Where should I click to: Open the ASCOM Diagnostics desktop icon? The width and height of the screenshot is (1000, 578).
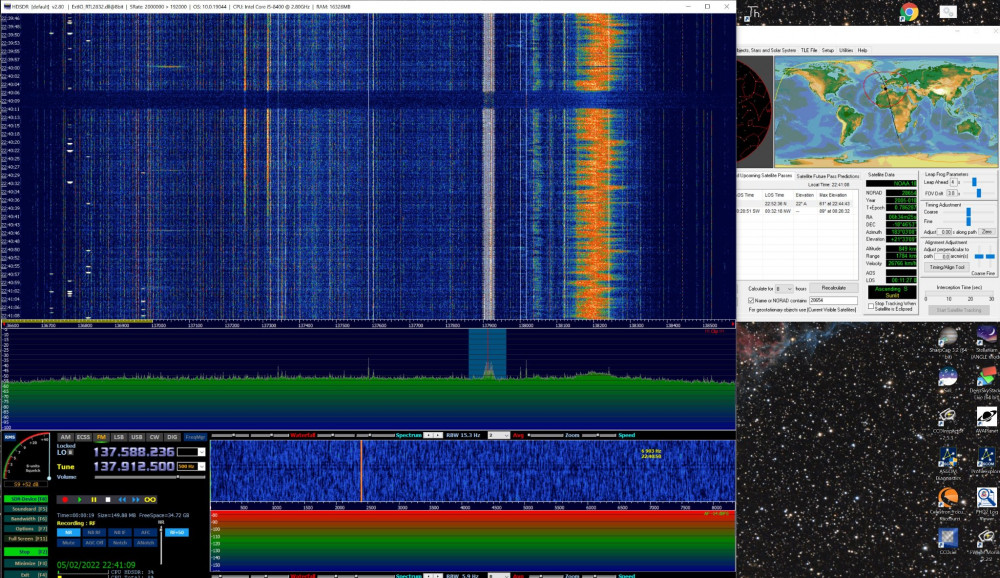pyautogui.click(x=948, y=463)
